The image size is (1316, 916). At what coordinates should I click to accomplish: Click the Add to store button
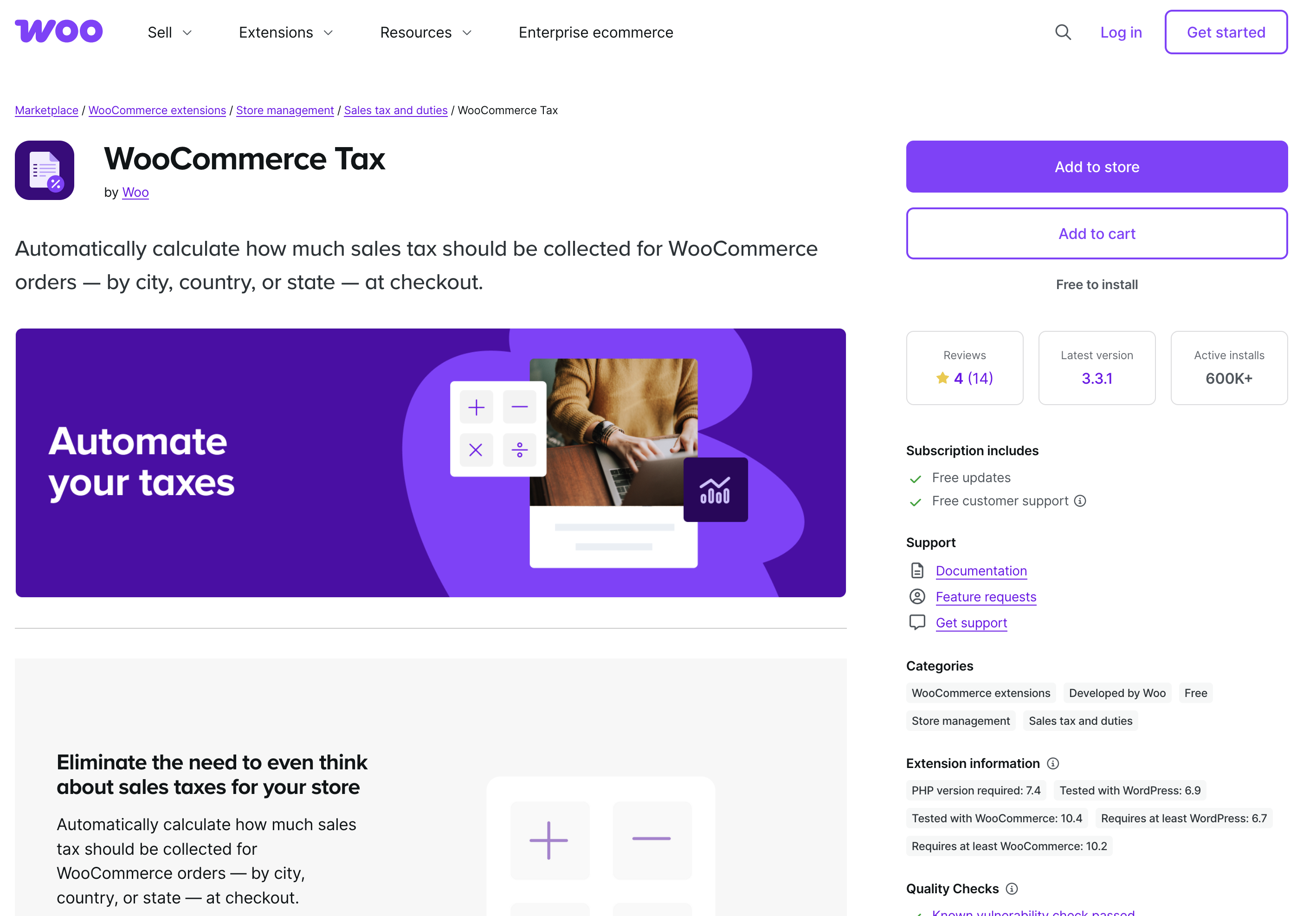pos(1097,166)
